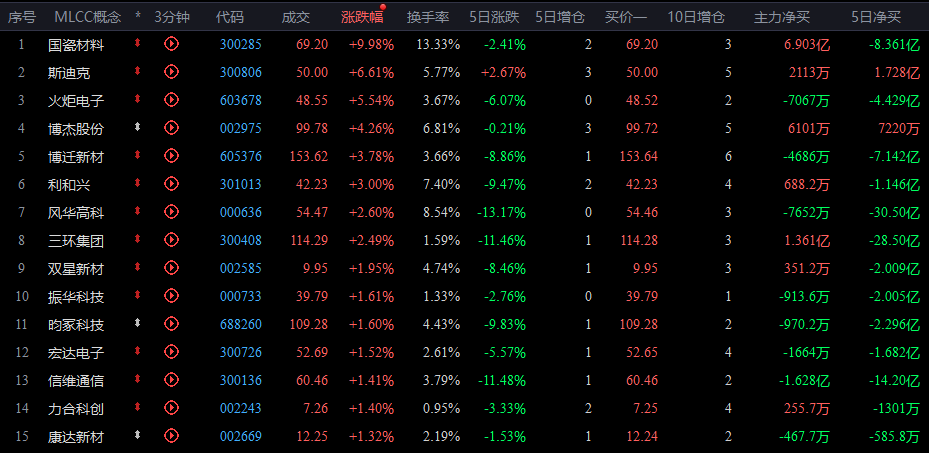Click stock code 603678
This screenshot has width=929, height=453.
click(x=241, y=101)
